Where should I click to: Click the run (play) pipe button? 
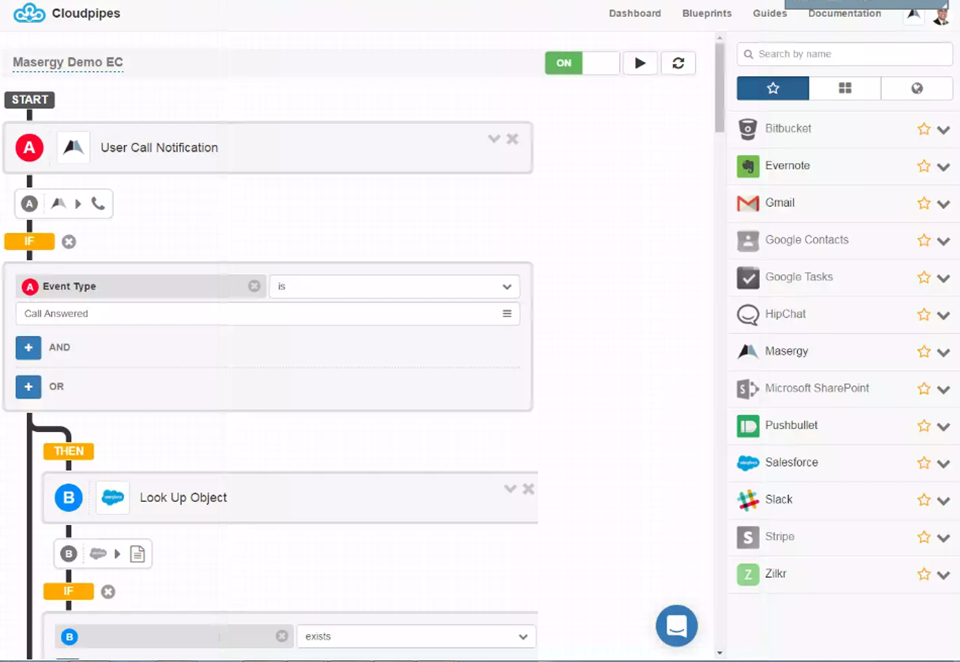pyautogui.click(x=640, y=63)
